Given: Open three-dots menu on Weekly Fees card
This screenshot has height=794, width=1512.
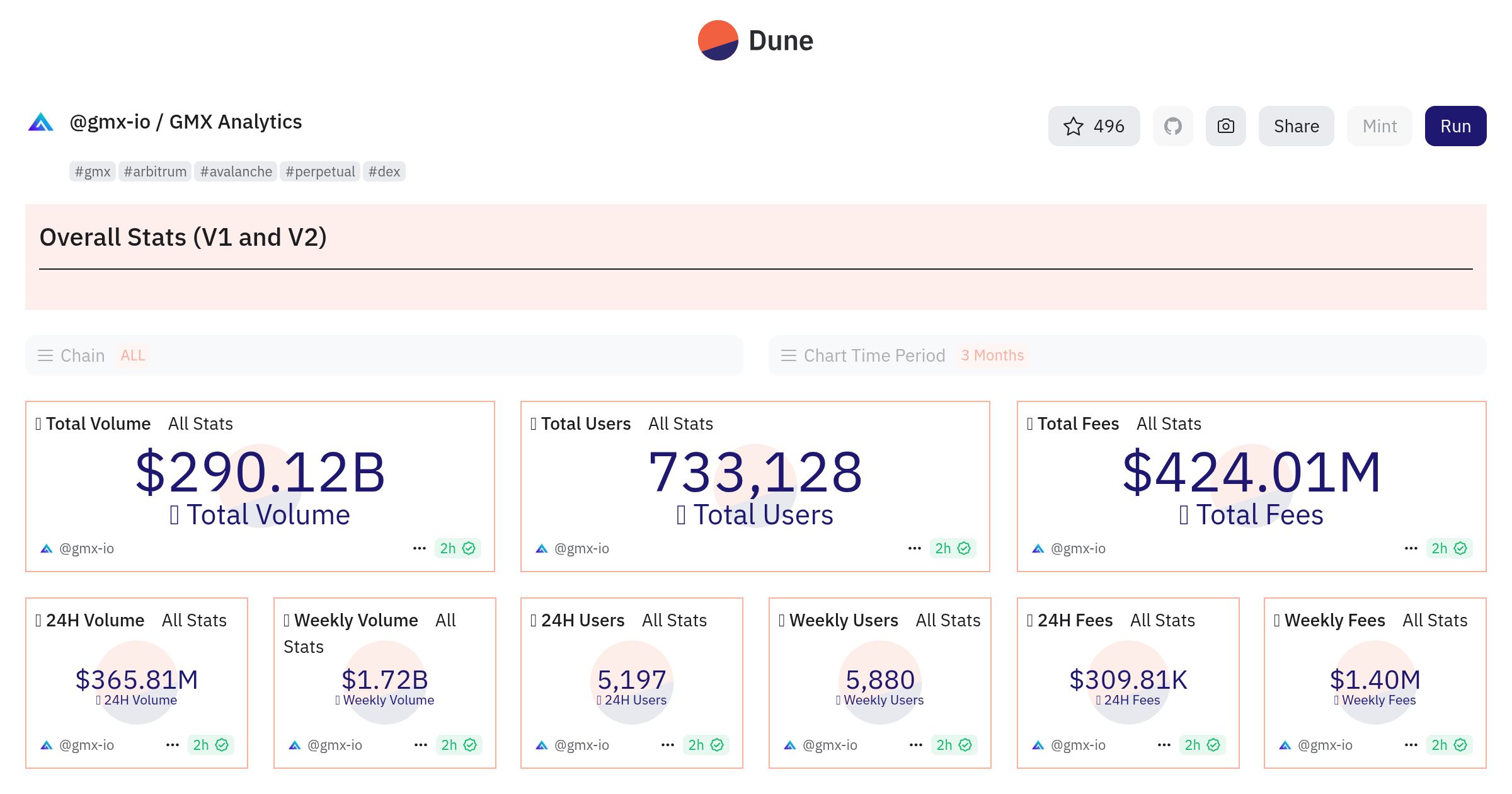Looking at the screenshot, I should pyautogui.click(x=1411, y=745).
